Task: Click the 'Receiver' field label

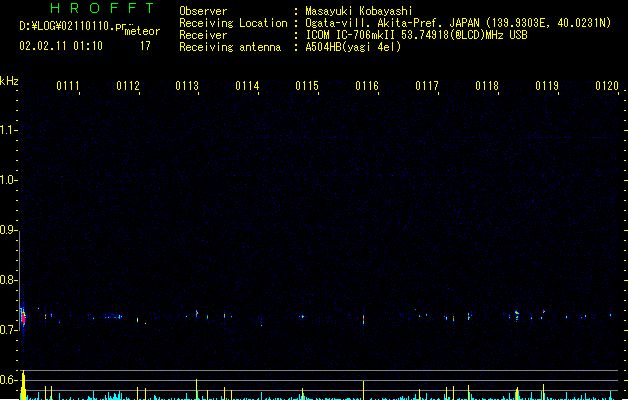Action: pyautogui.click(x=203, y=35)
